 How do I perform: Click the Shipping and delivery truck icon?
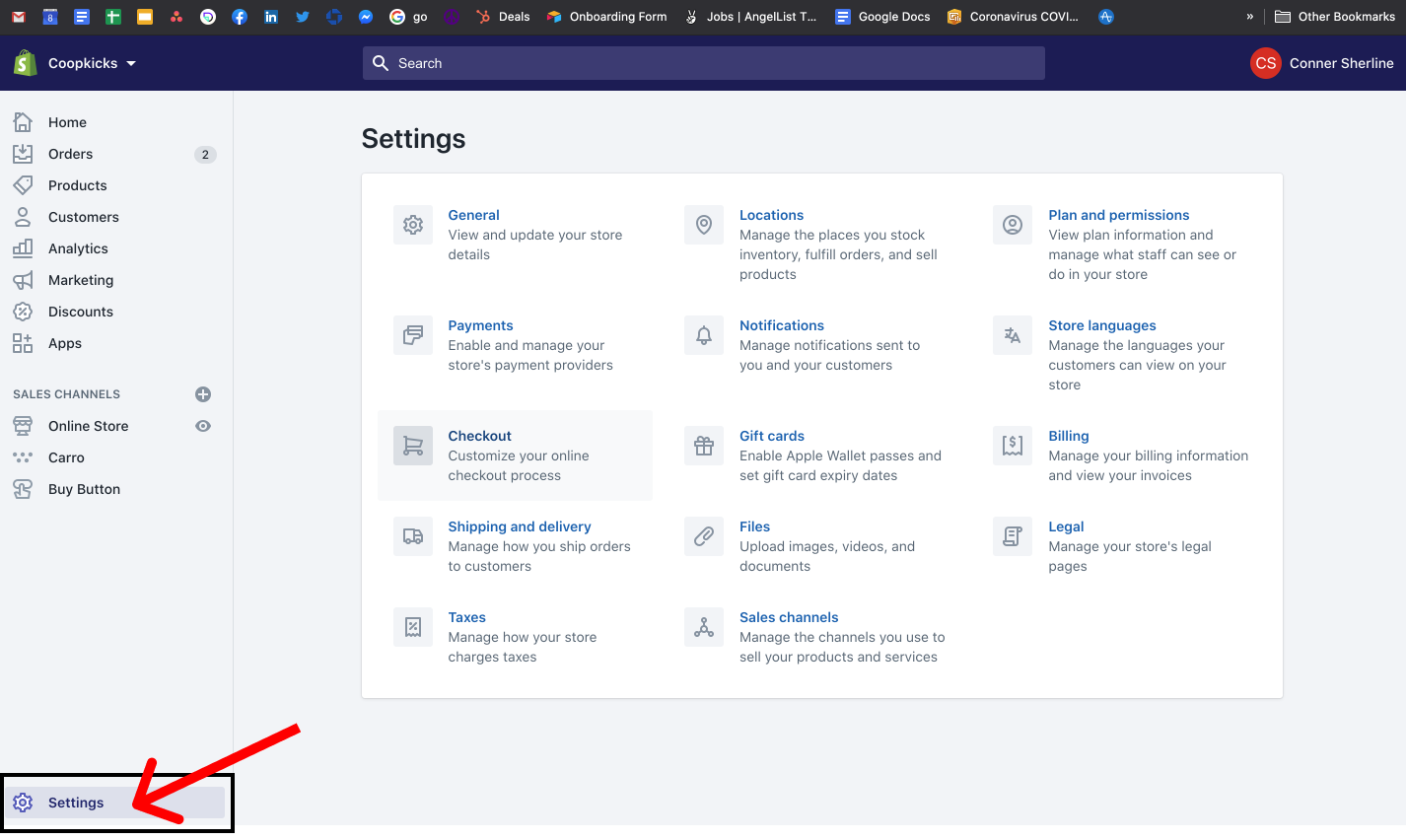pos(412,536)
